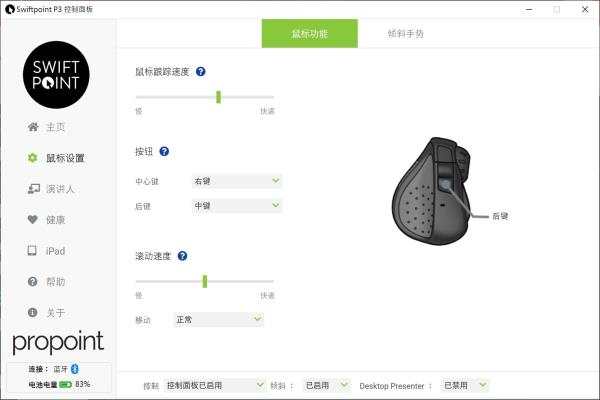Expand the 中心键 dropdown showing 右键
The height and width of the screenshot is (400, 600).
236,181
